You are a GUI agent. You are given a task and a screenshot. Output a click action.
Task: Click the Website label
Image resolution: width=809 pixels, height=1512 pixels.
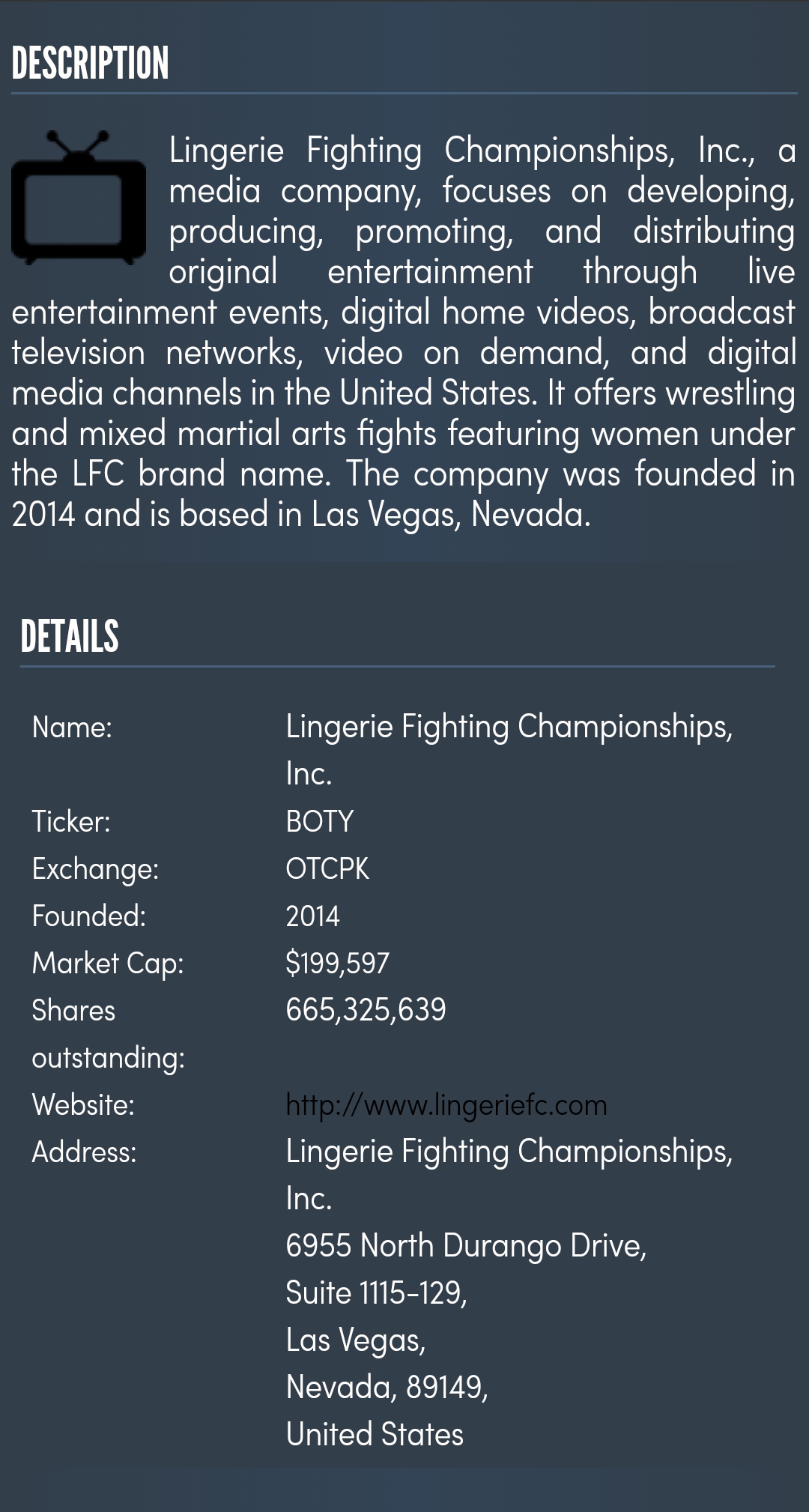[83, 1105]
